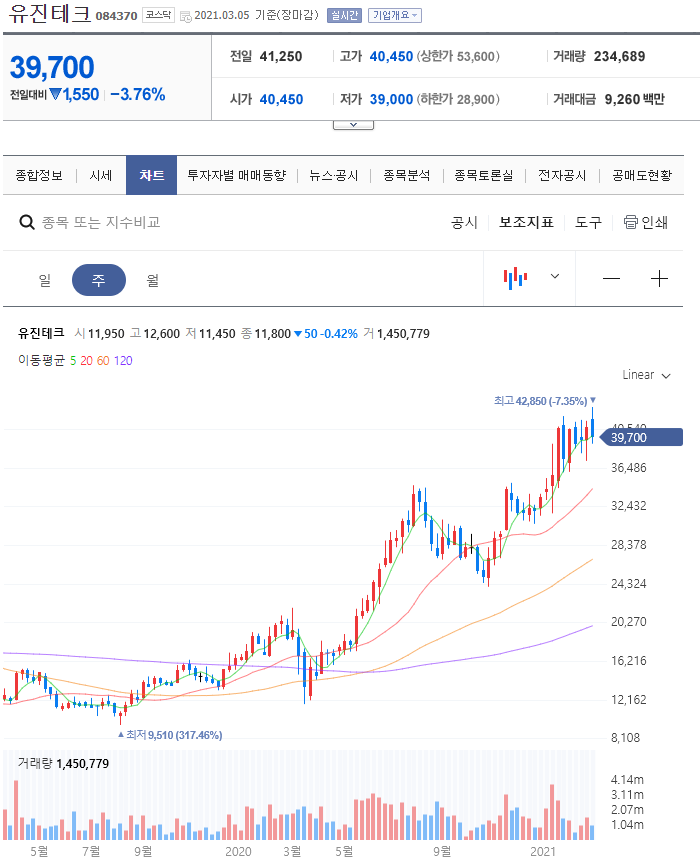This screenshot has height=859, width=700.
Task: Click the 인쇄 print button
Action: (x=646, y=222)
